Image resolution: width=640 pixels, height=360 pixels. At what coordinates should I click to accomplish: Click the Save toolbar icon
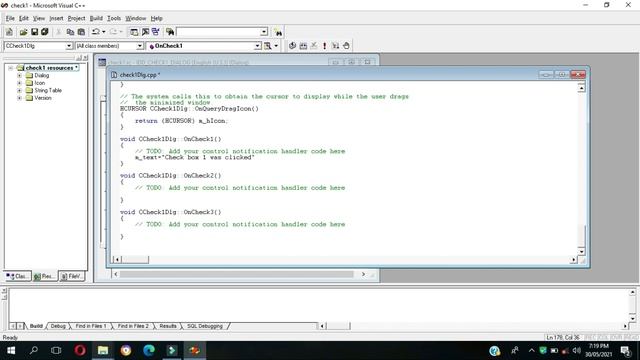coord(34,32)
